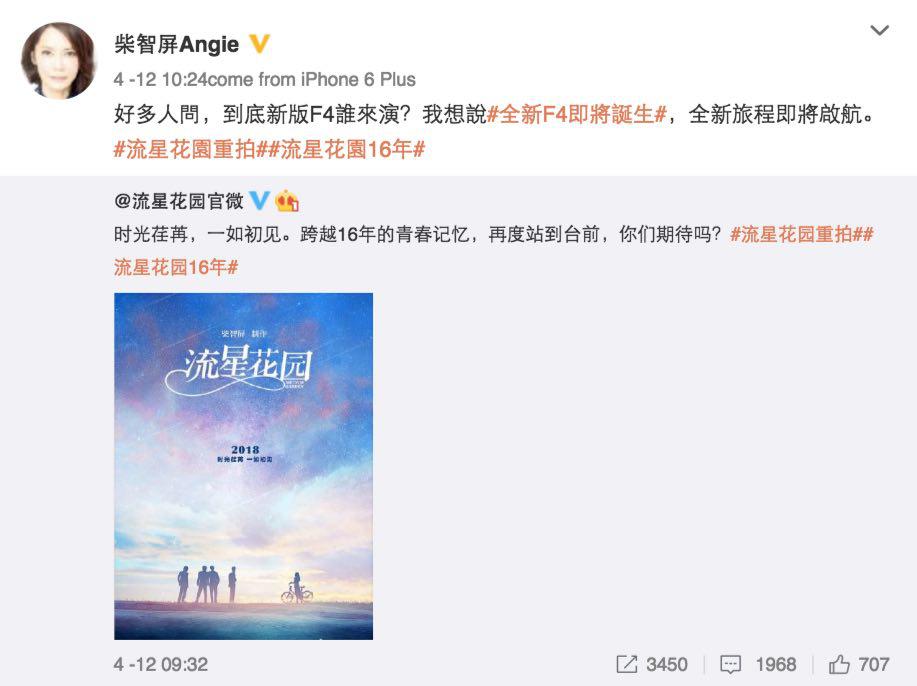Enlarge the 流星花园 2018 poster image

point(243,466)
